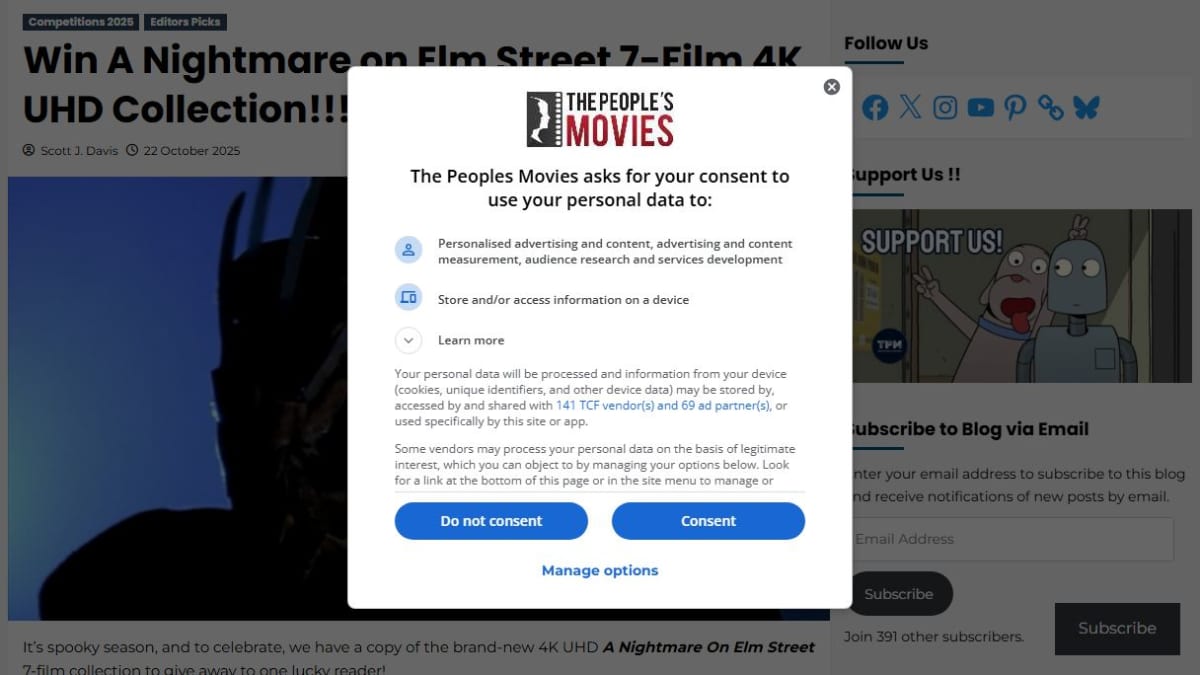Select the Editors Picks category tag
1200x675 pixels.
point(186,21)
